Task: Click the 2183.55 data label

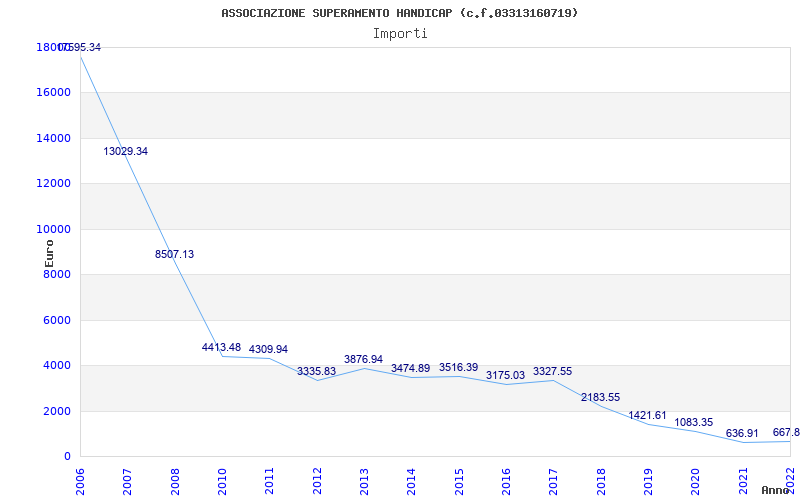Action: 600,398
